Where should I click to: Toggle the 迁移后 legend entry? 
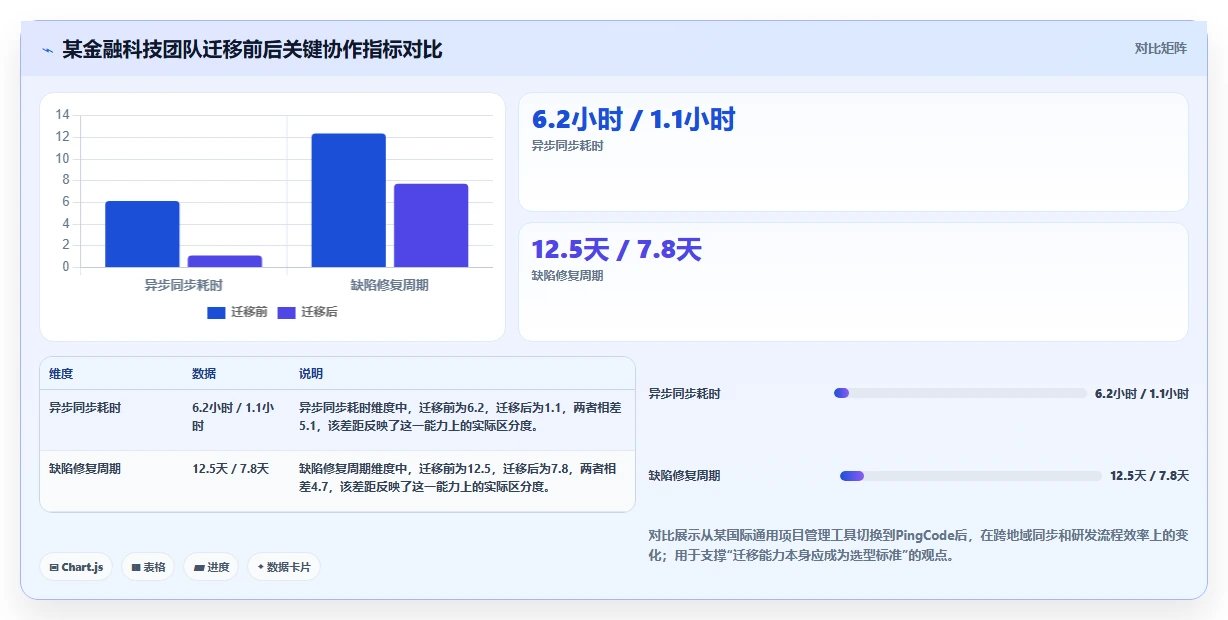tap(307, 312)
